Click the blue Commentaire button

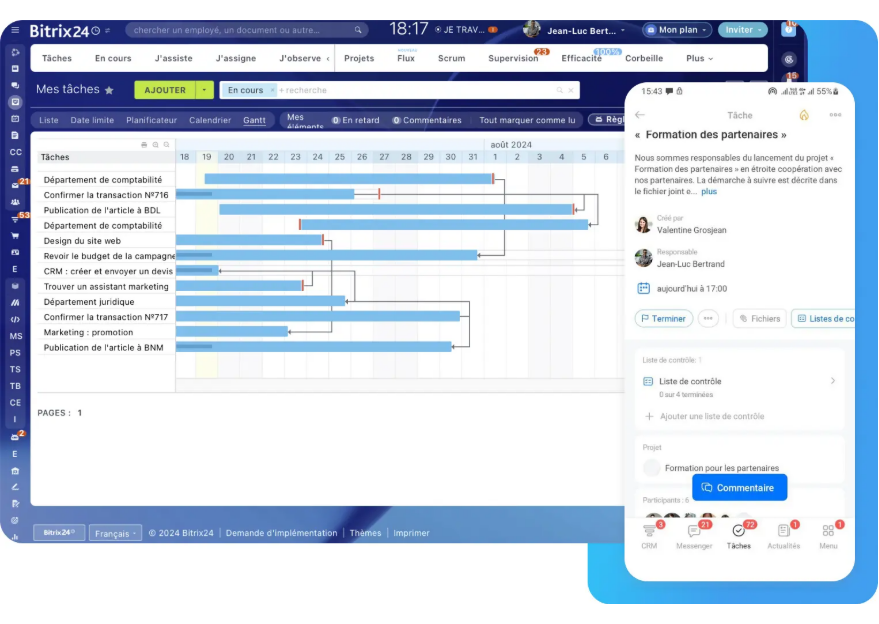tap(739, 487)
